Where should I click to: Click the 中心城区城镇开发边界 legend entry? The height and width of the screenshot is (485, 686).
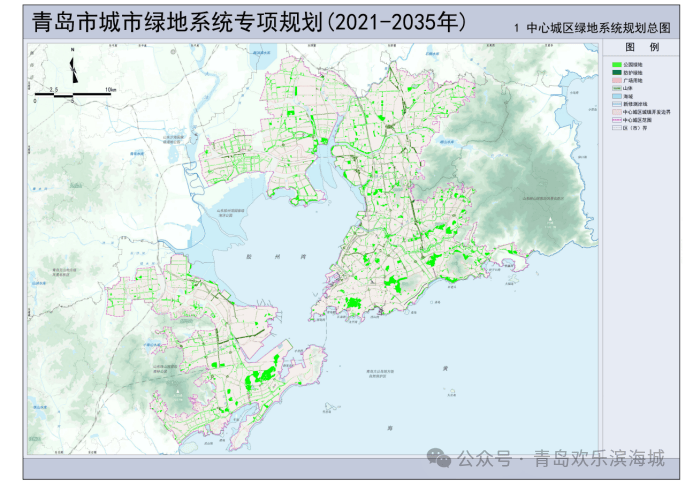[638, 112]
